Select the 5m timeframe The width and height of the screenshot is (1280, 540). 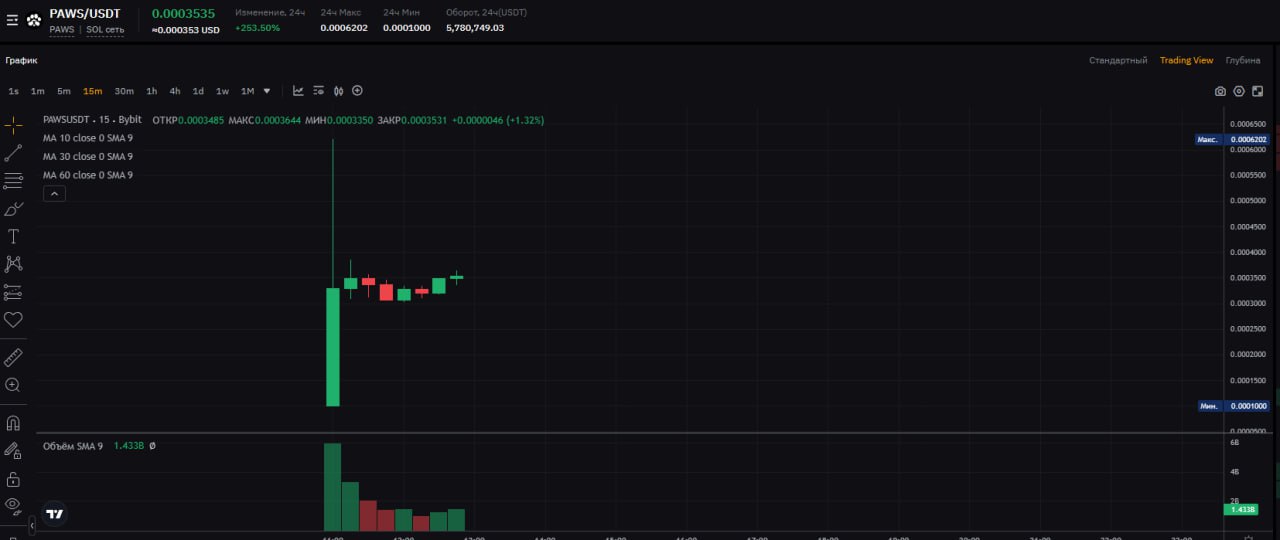coord(64,91)
